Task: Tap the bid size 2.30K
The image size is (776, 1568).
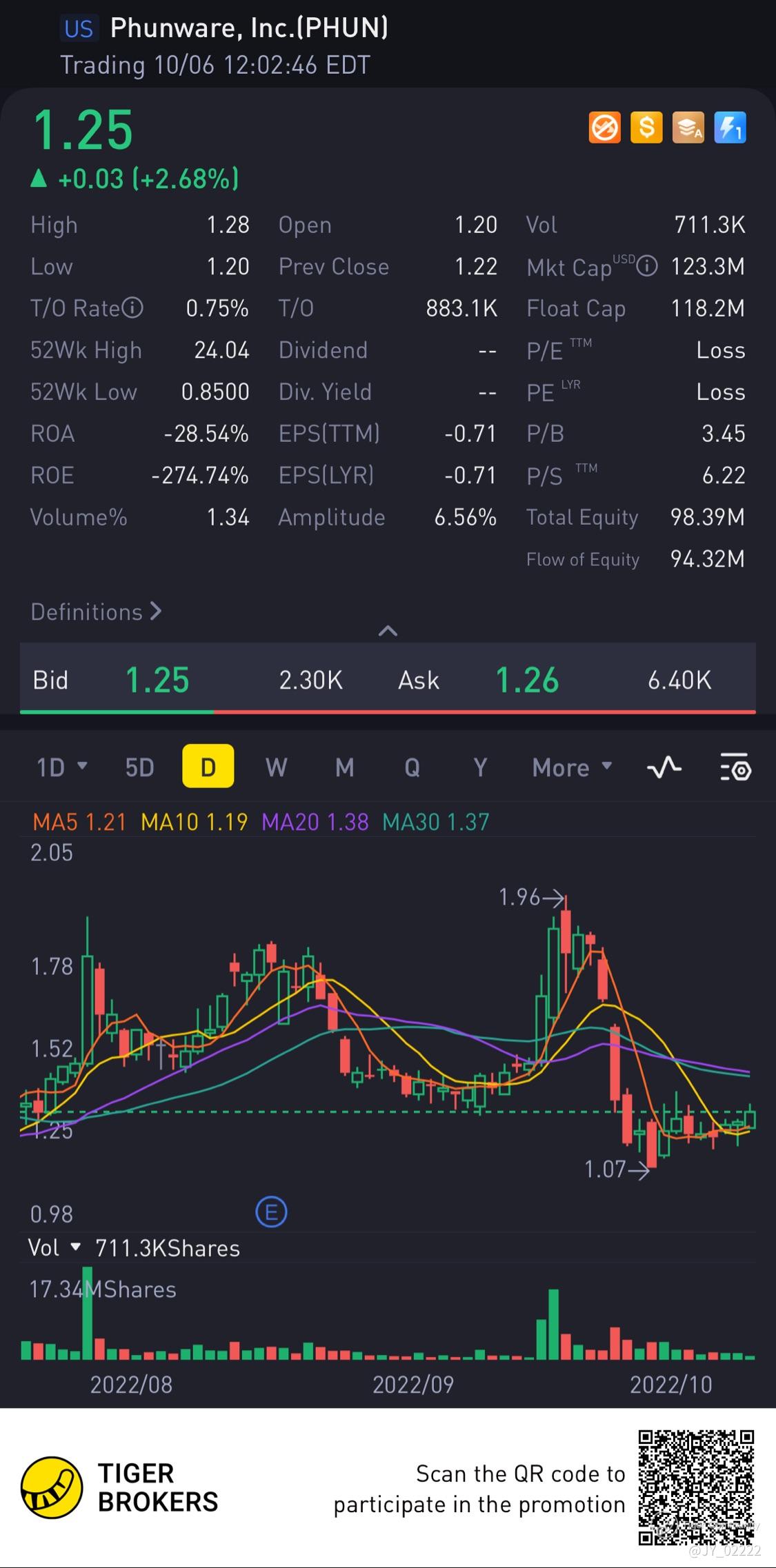Action: click(x=310, y=681)
